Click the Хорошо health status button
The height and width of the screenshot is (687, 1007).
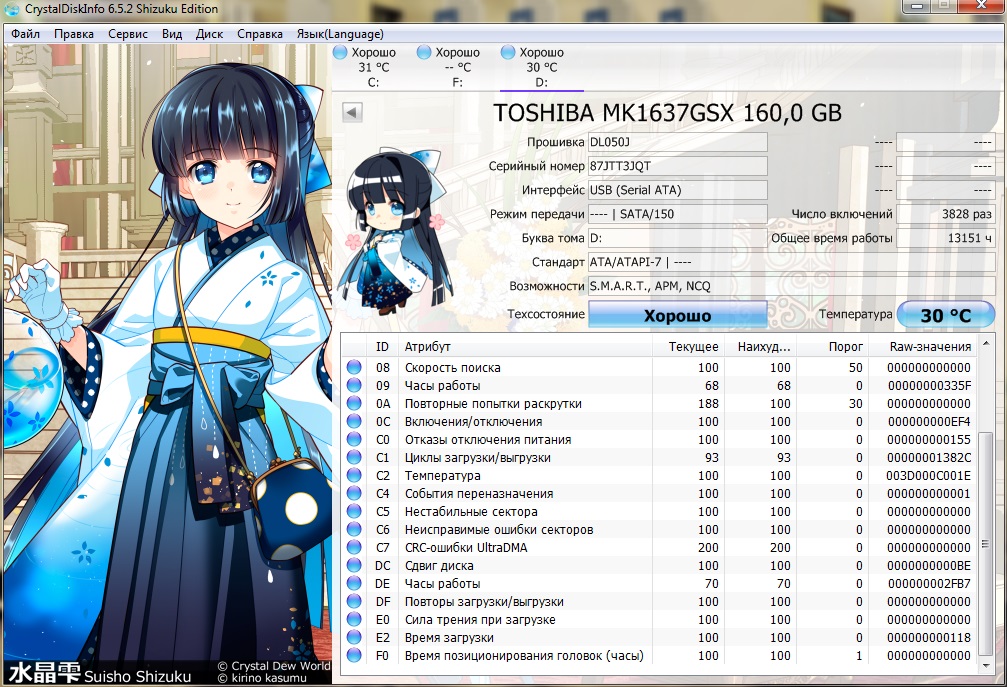(x=677, y=315)
